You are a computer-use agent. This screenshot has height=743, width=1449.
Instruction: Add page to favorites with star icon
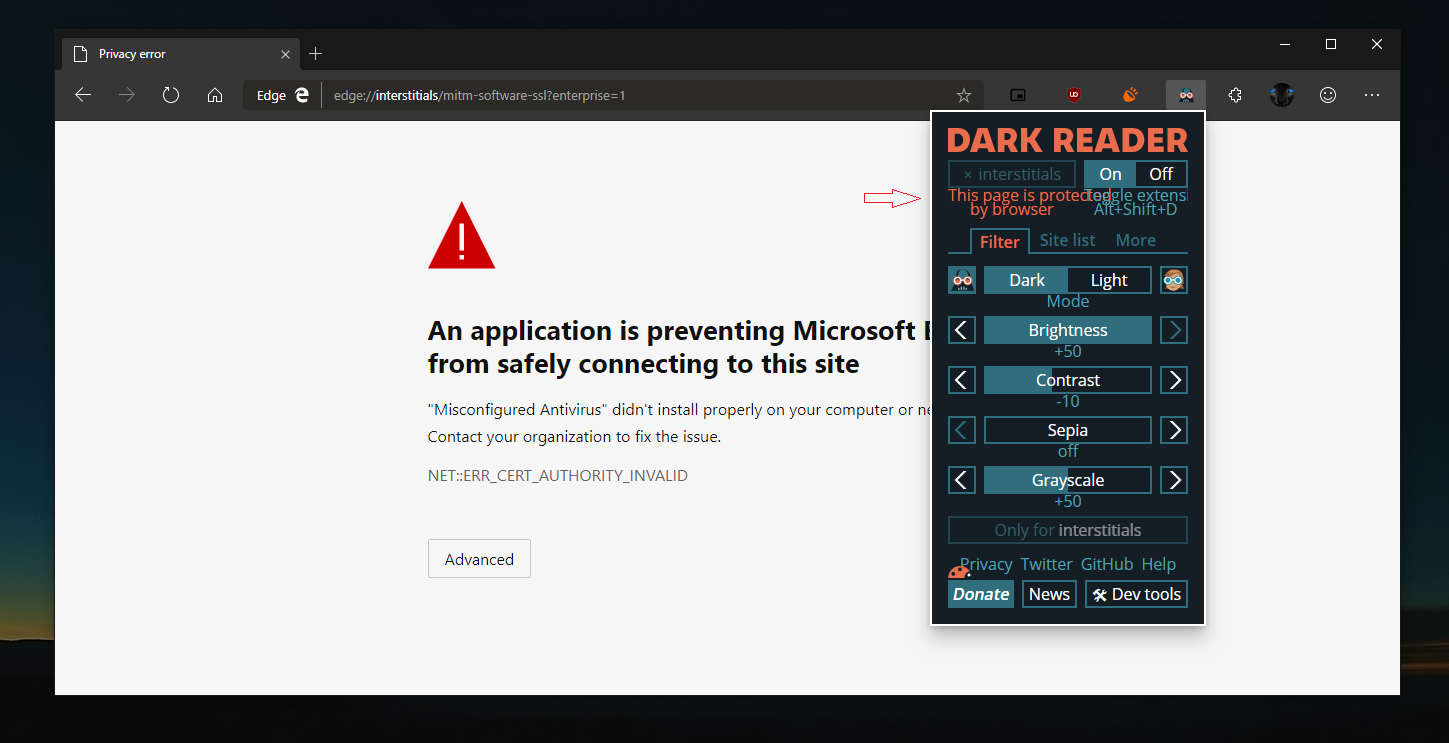(963, 95)
